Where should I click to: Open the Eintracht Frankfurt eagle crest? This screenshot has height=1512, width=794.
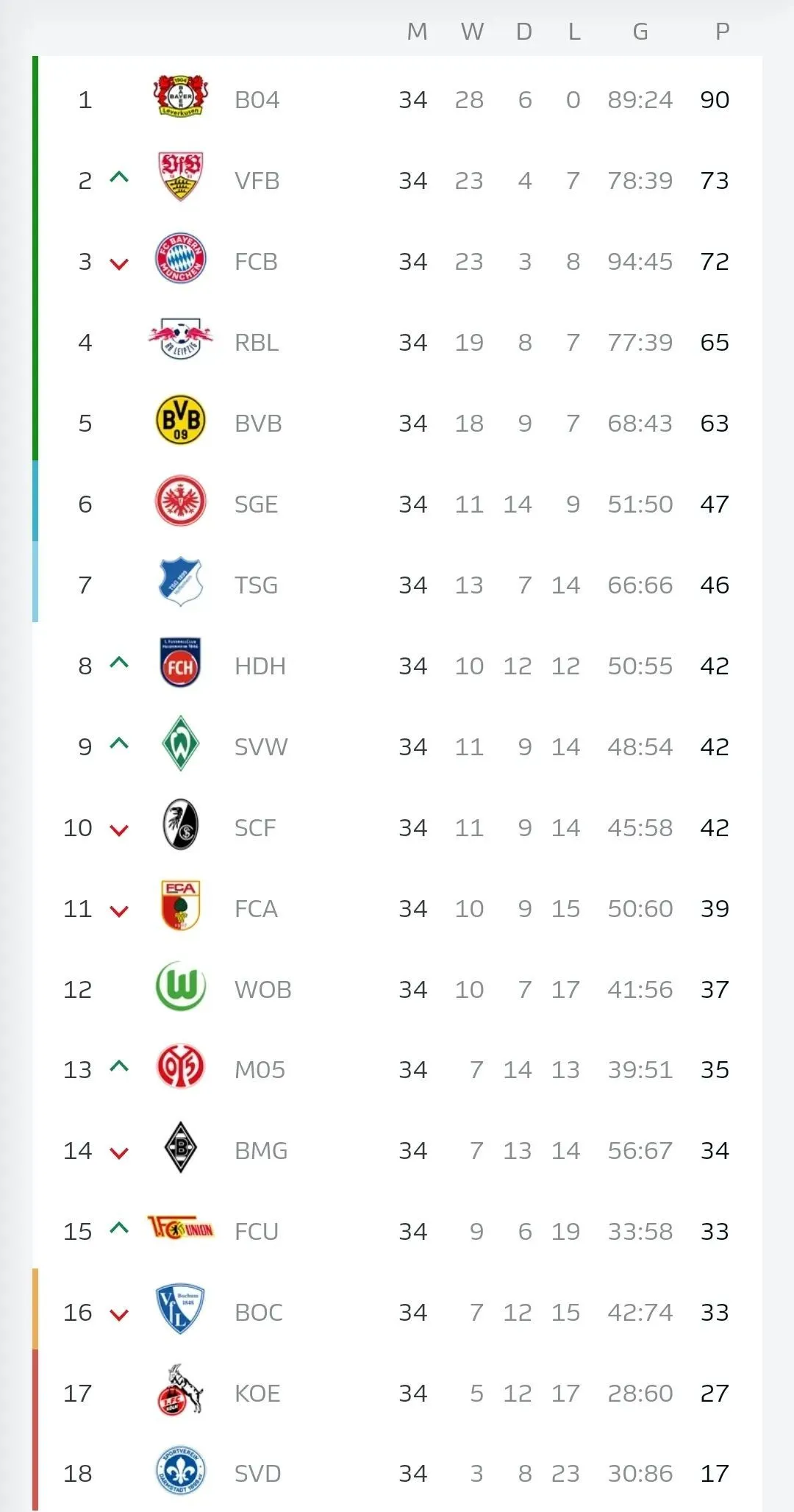click(x=180, y=502)
